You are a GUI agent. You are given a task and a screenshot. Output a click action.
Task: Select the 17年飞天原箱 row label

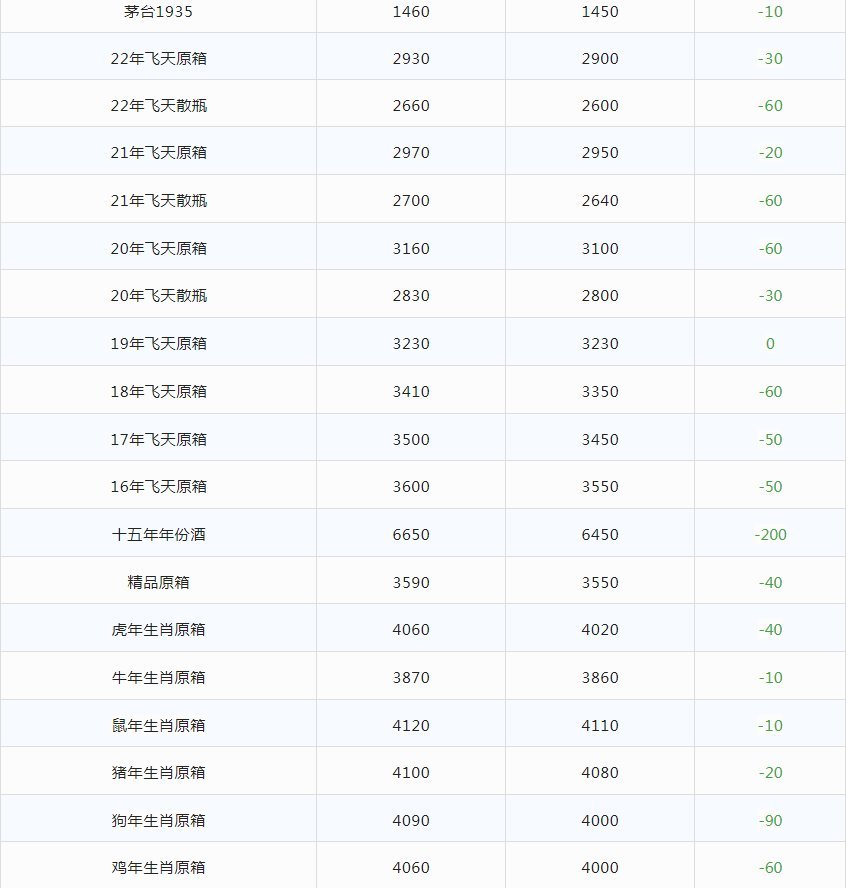click(x=159, y=440)
